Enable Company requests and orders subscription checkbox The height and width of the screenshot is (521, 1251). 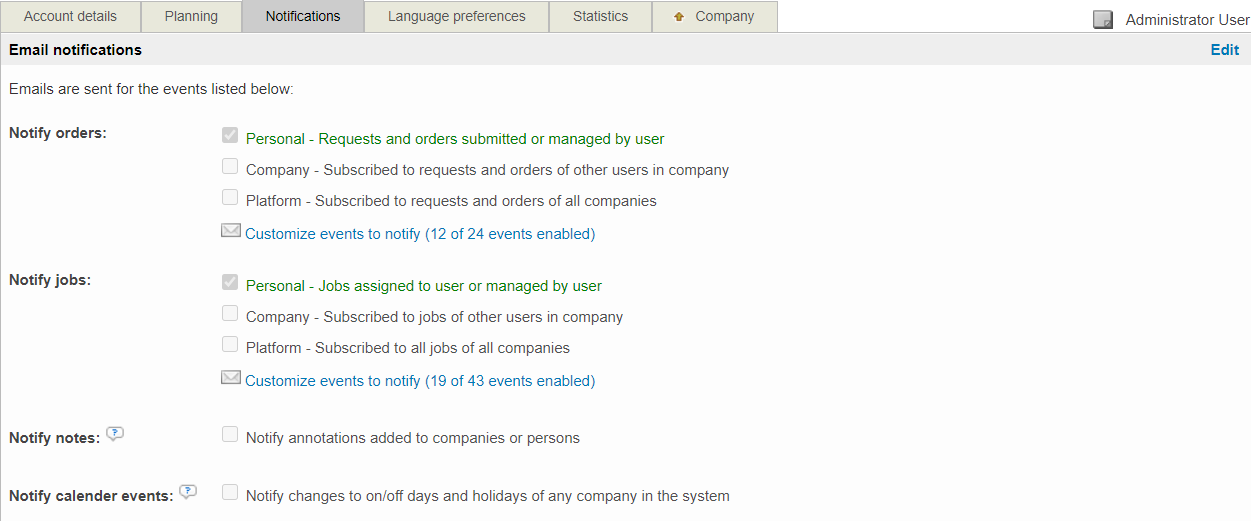[x=230, y=167]
